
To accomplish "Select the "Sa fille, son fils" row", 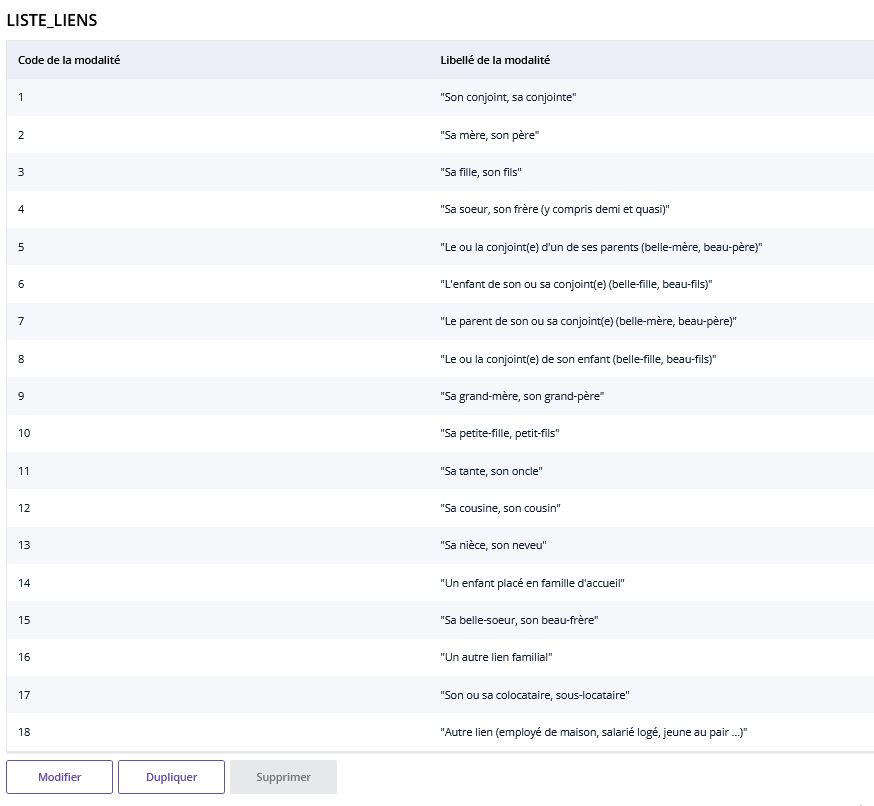I will pos(481,172).
